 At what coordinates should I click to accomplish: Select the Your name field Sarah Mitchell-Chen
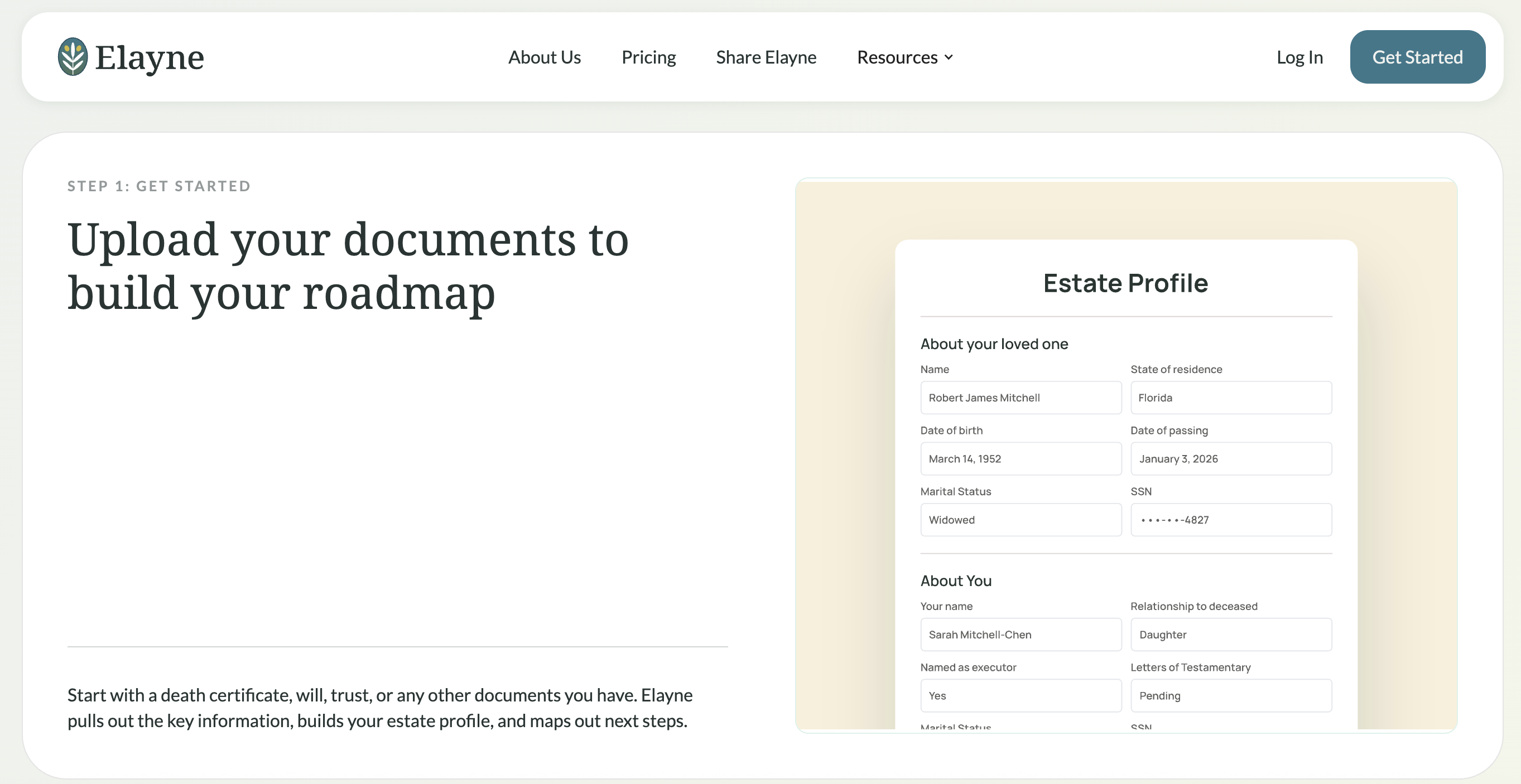click(1021, 634)
